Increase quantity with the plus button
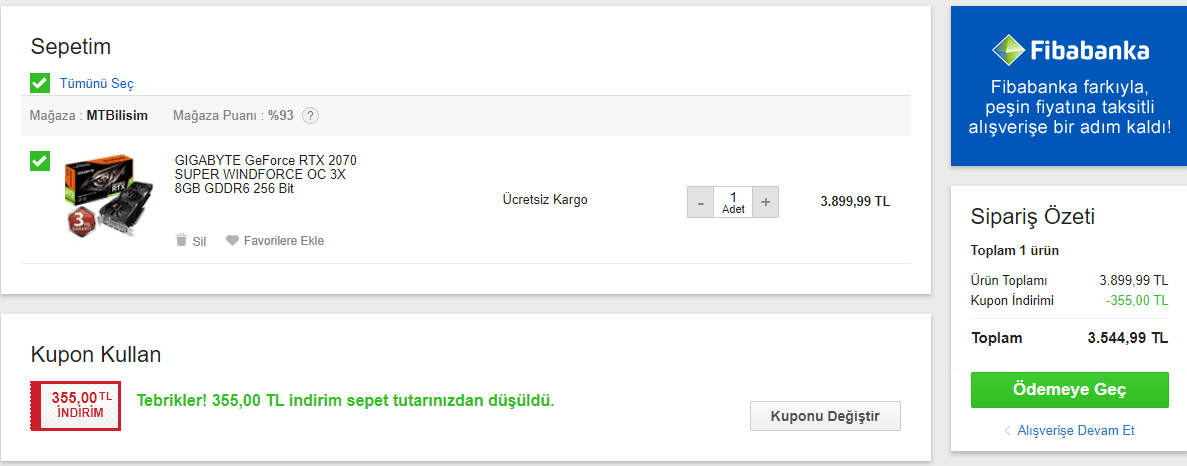 coord(765,202)
